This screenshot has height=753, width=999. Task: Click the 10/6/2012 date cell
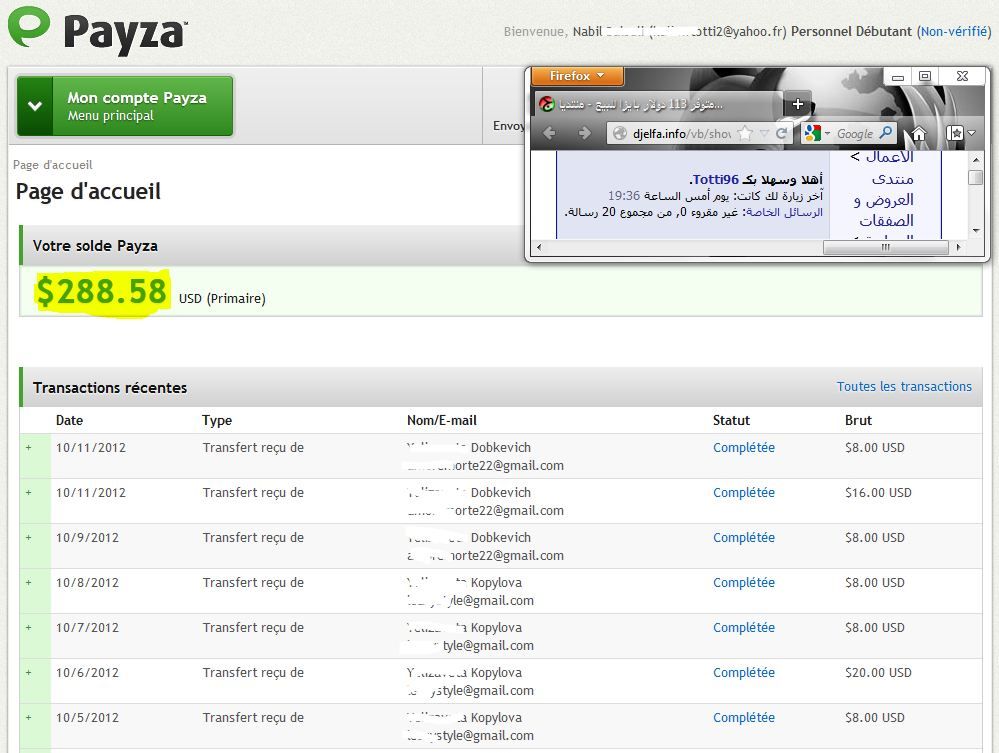click(87, 672)
